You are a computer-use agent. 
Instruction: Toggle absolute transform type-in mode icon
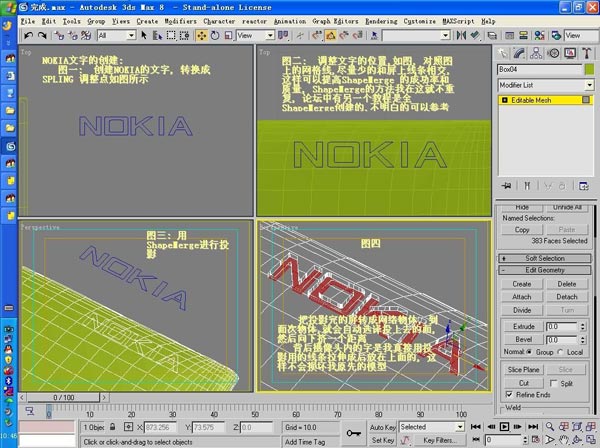tap(129, 427)
